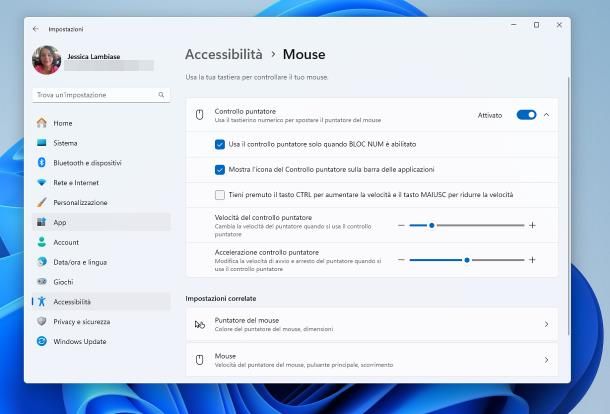
Task: Click the pointer icon by Puntatore del mouse
Action: coord(200,324)
